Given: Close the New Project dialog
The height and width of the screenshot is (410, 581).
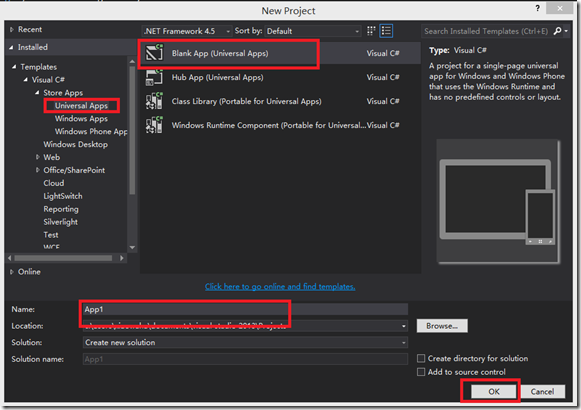Looking at the screenshot, I should [x=560, y=8].
